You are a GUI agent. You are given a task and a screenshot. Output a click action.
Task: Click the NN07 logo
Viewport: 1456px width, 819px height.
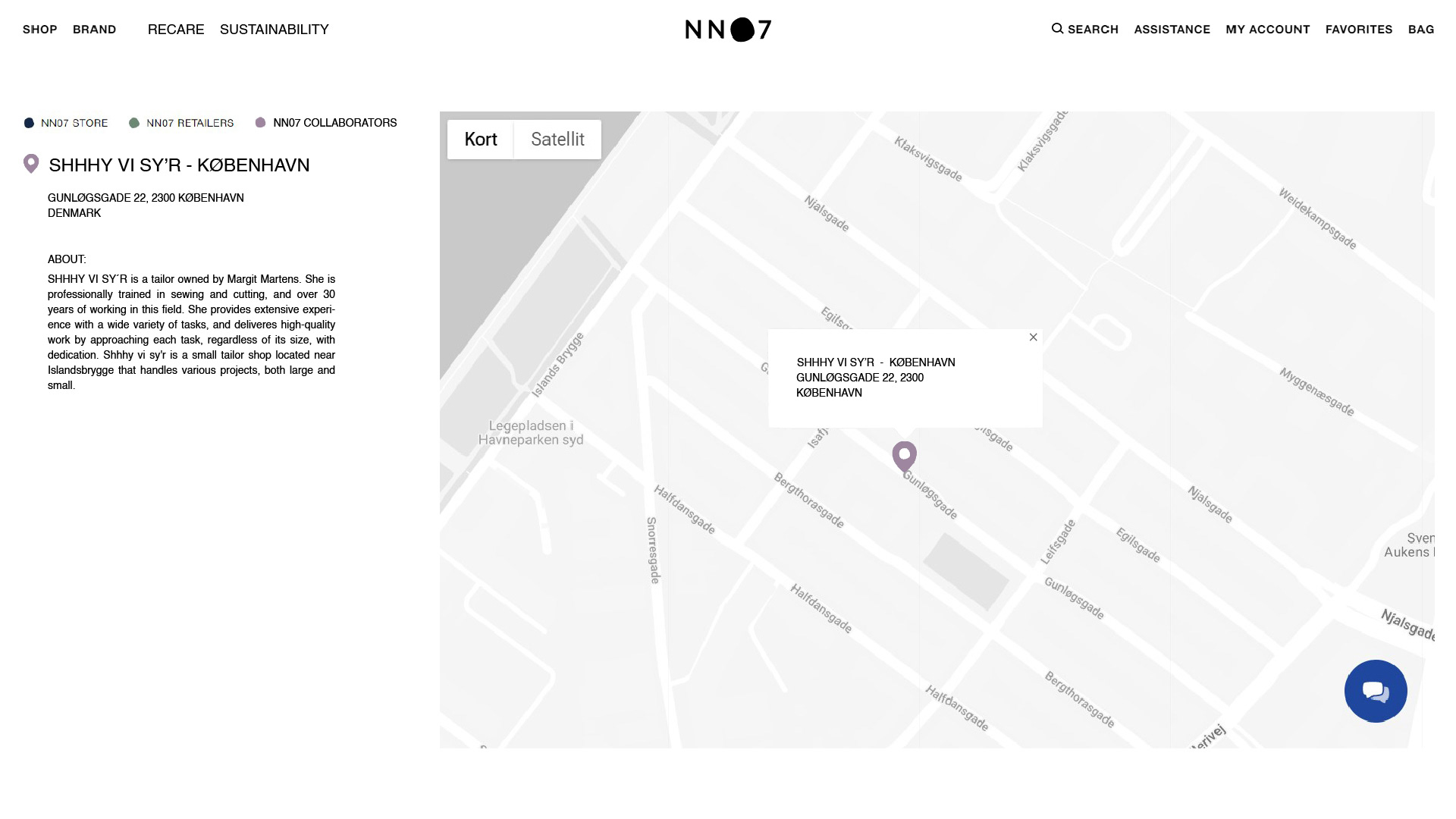(x=728, y=30)
